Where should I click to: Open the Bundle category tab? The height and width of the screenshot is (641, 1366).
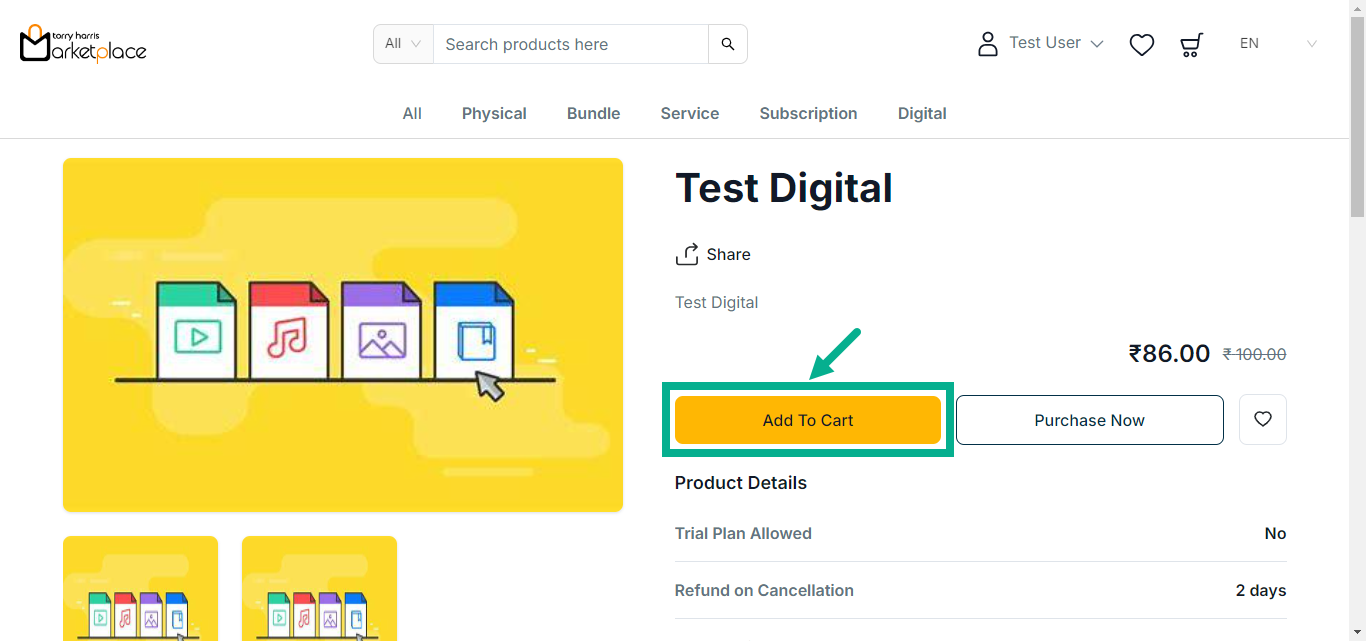click(593, 114)
